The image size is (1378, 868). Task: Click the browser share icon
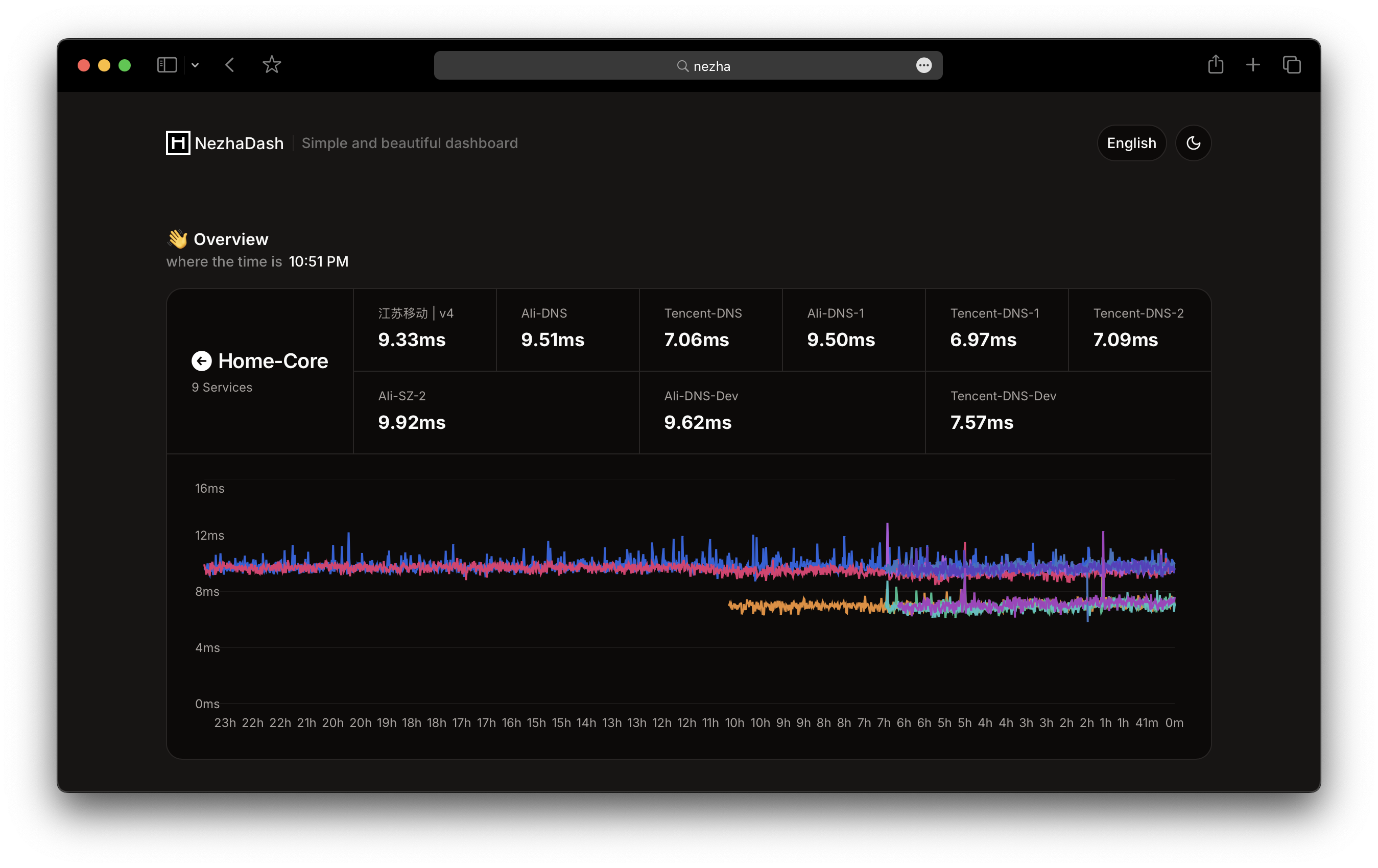click(x=1216, y=65)
